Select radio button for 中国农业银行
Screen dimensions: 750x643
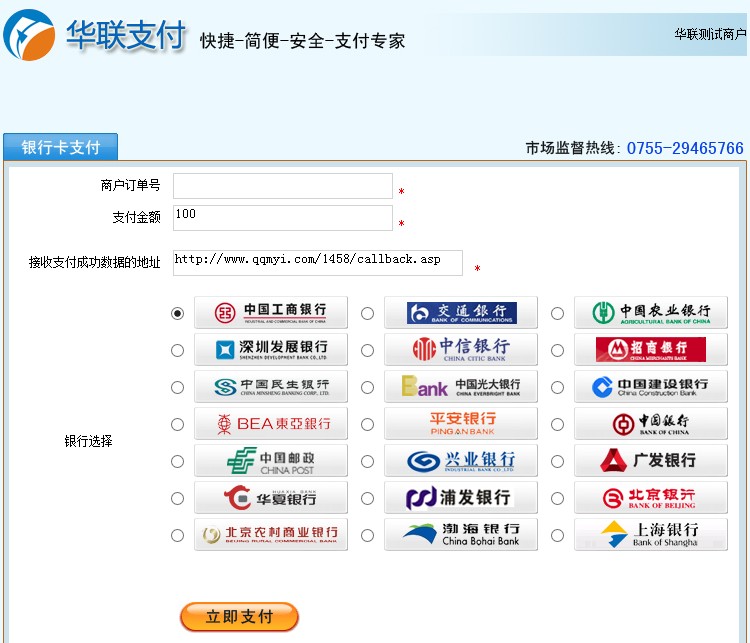point(557,313)
